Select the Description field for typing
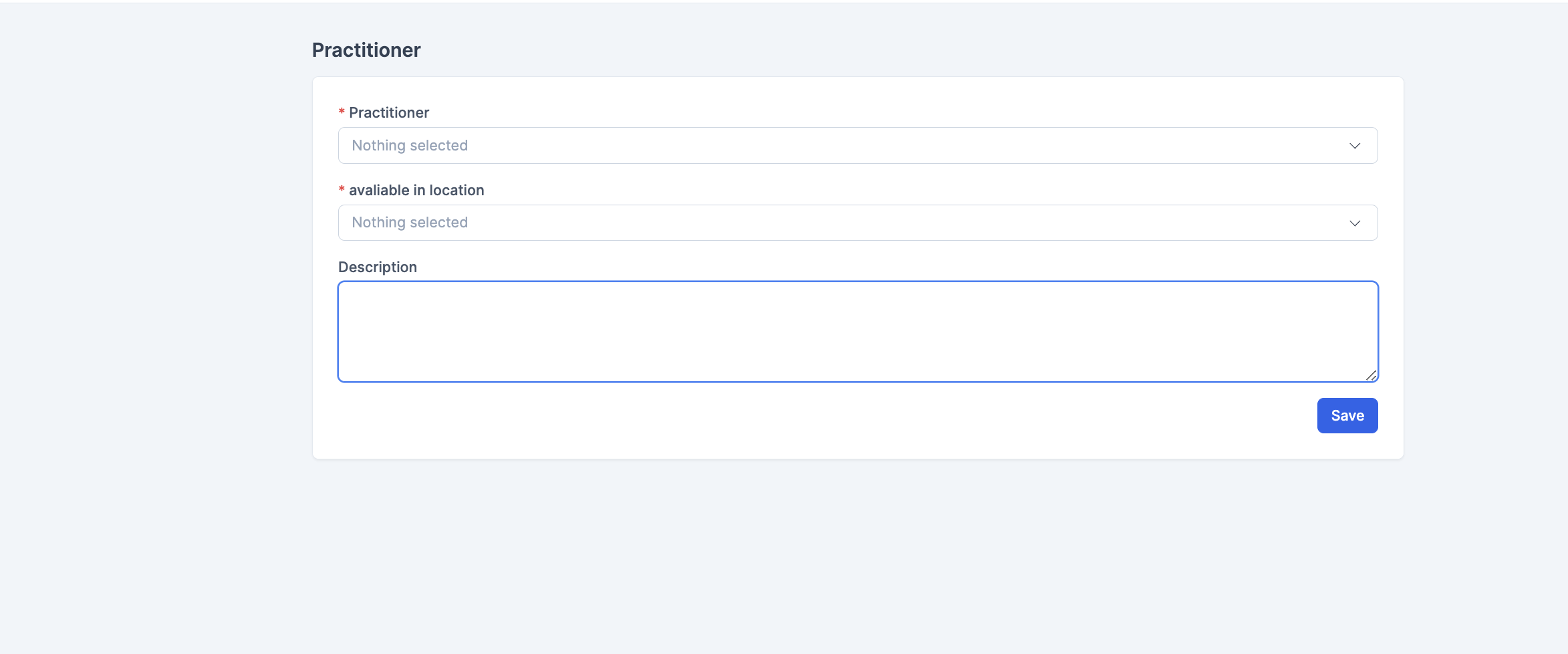The image size is (1568, 654). 735,331
